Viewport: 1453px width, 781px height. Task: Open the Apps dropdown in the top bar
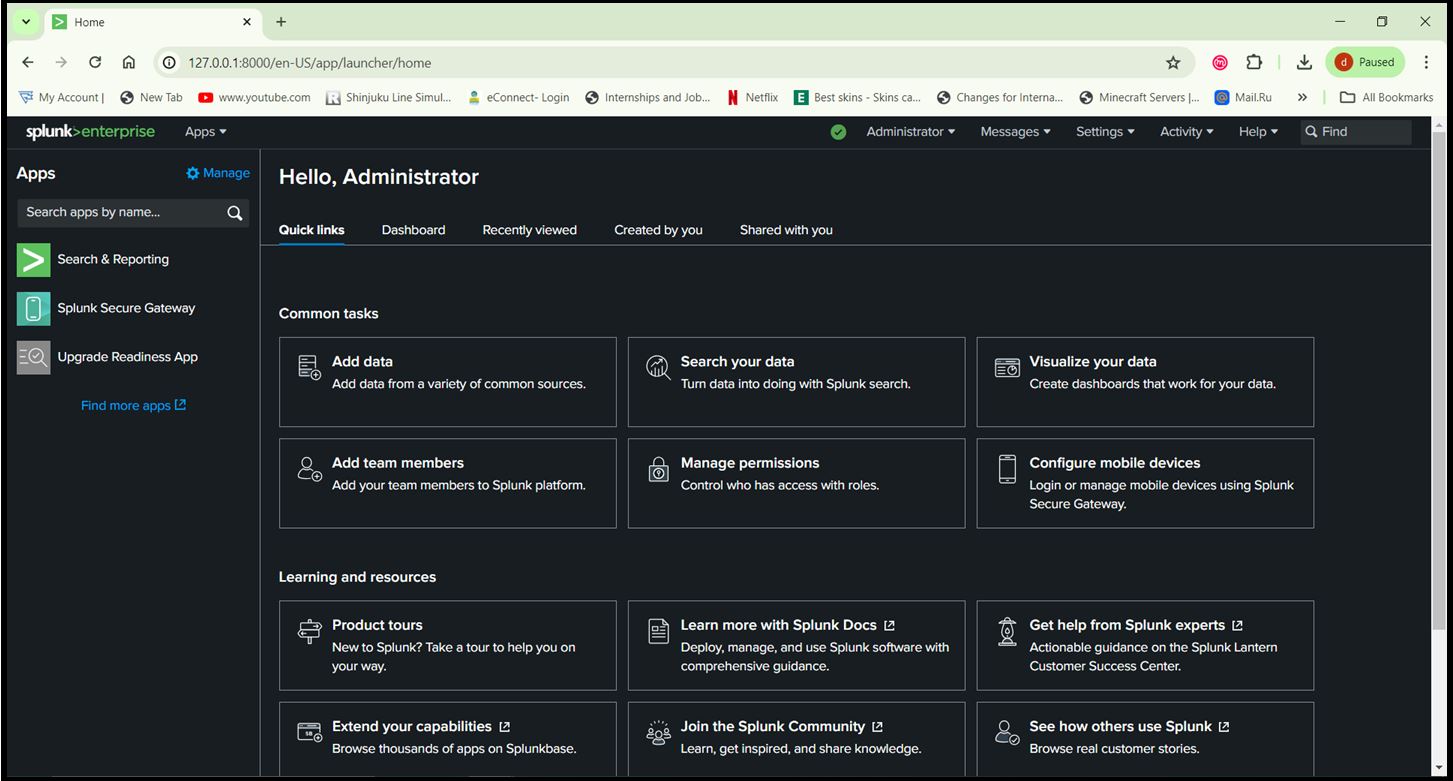tap(204, 131)
